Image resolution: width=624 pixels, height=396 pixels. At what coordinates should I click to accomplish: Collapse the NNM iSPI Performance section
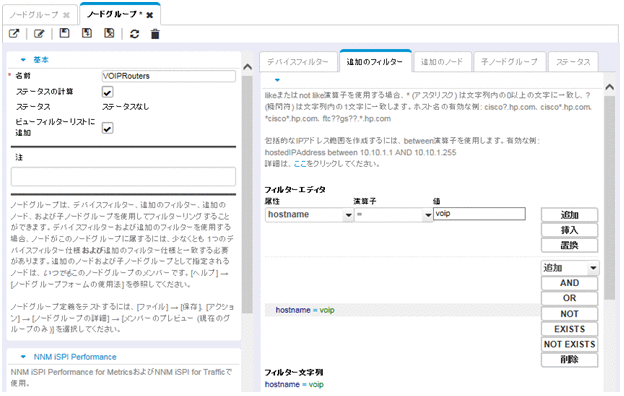point(23,357)
